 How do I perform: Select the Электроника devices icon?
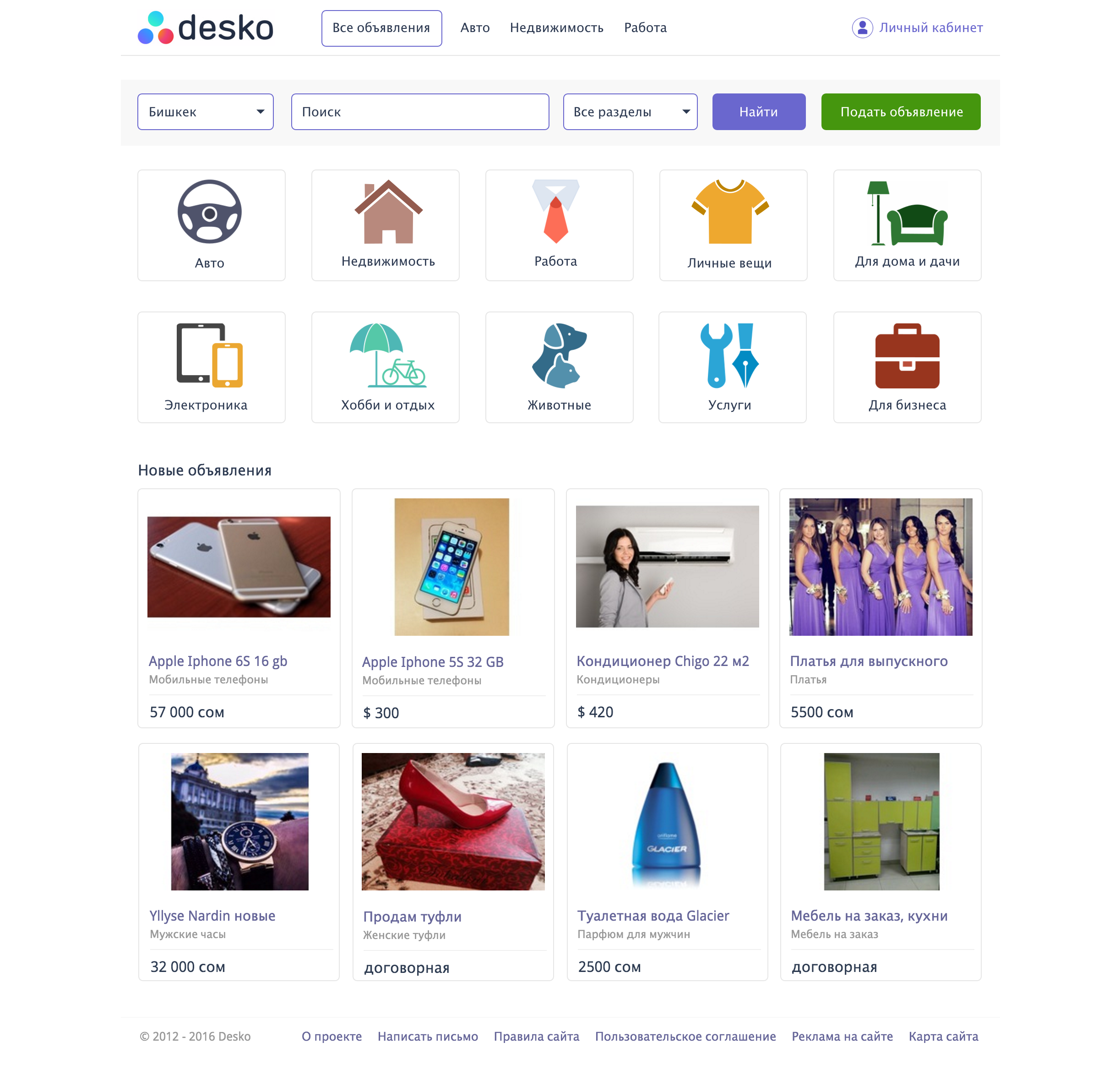209,355
